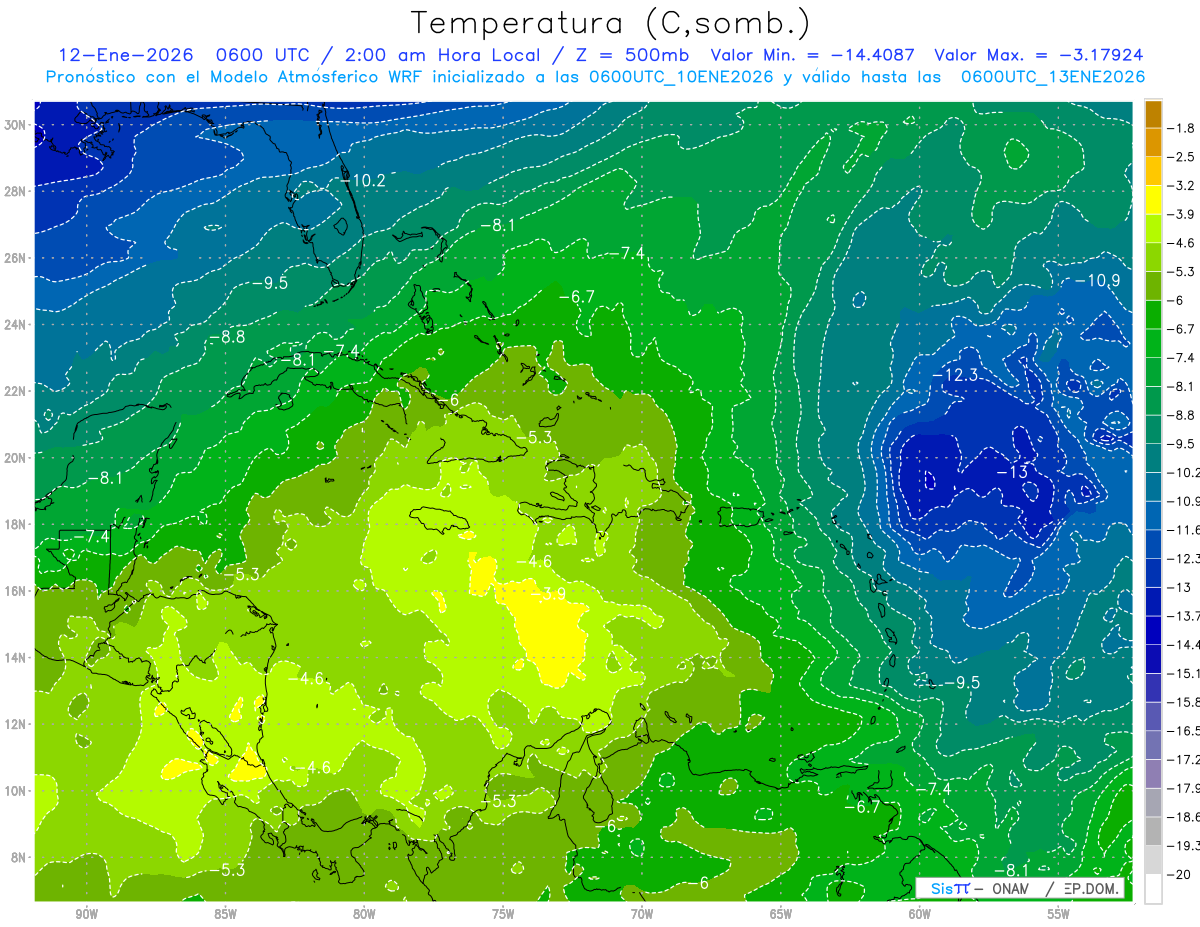The width and height of the screenshot is (1200, 927).
Task: Click the "75W" longitude axis label
Action: pos(503,915)
